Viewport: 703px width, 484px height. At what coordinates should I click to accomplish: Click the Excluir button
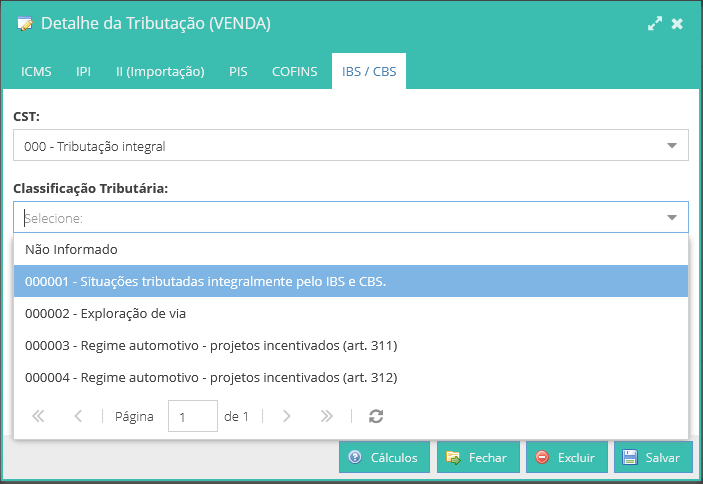(x=566, y=457)
